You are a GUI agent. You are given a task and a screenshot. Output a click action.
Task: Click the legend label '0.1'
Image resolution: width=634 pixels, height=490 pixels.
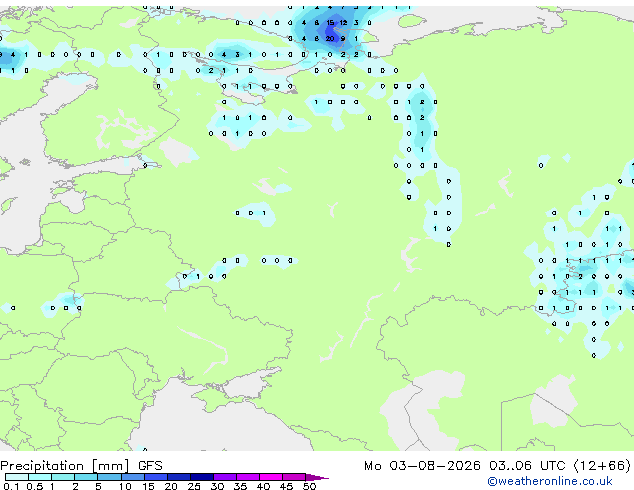click(x=11, y=486)
